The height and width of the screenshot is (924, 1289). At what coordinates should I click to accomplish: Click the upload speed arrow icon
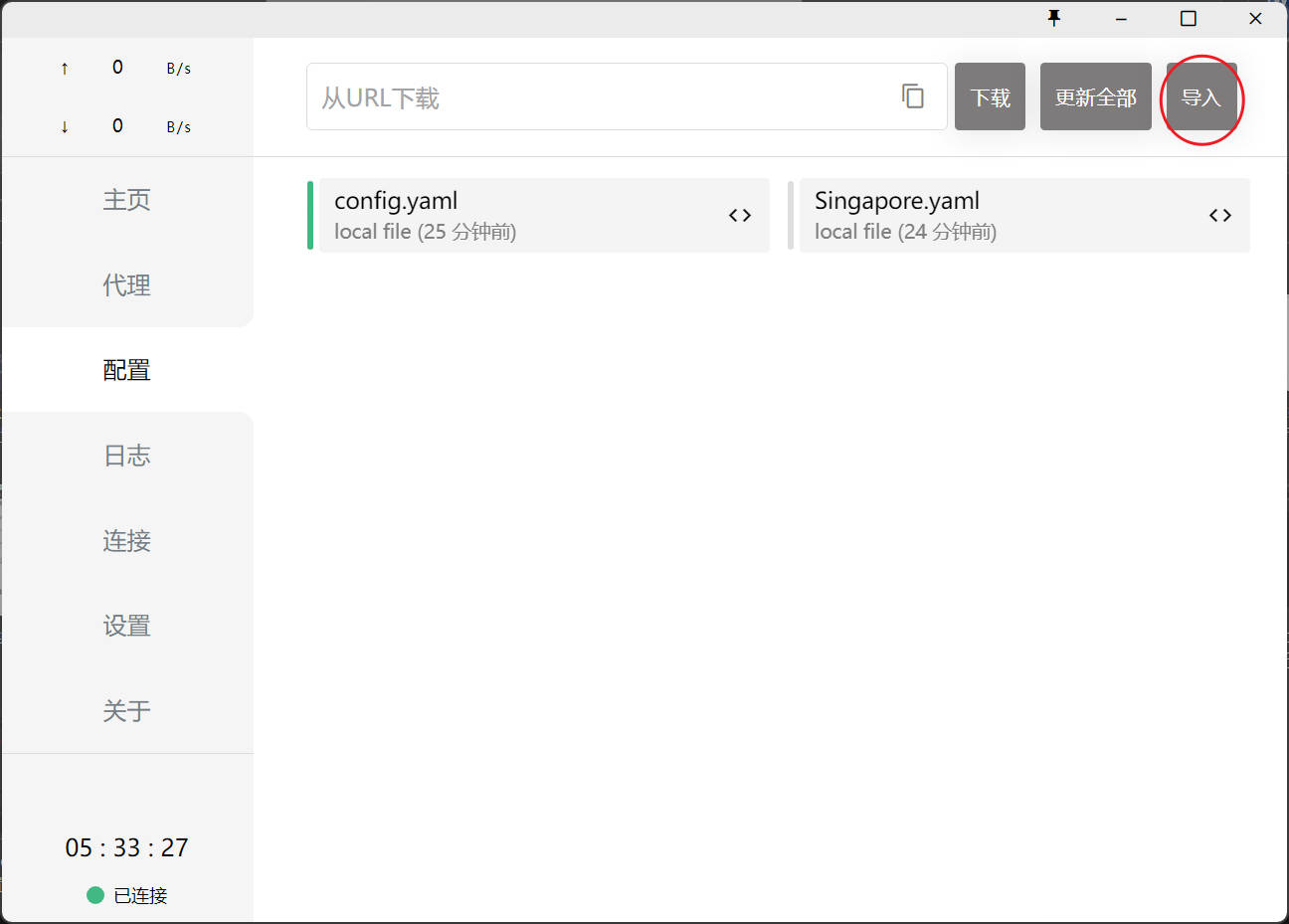point(65,69)
